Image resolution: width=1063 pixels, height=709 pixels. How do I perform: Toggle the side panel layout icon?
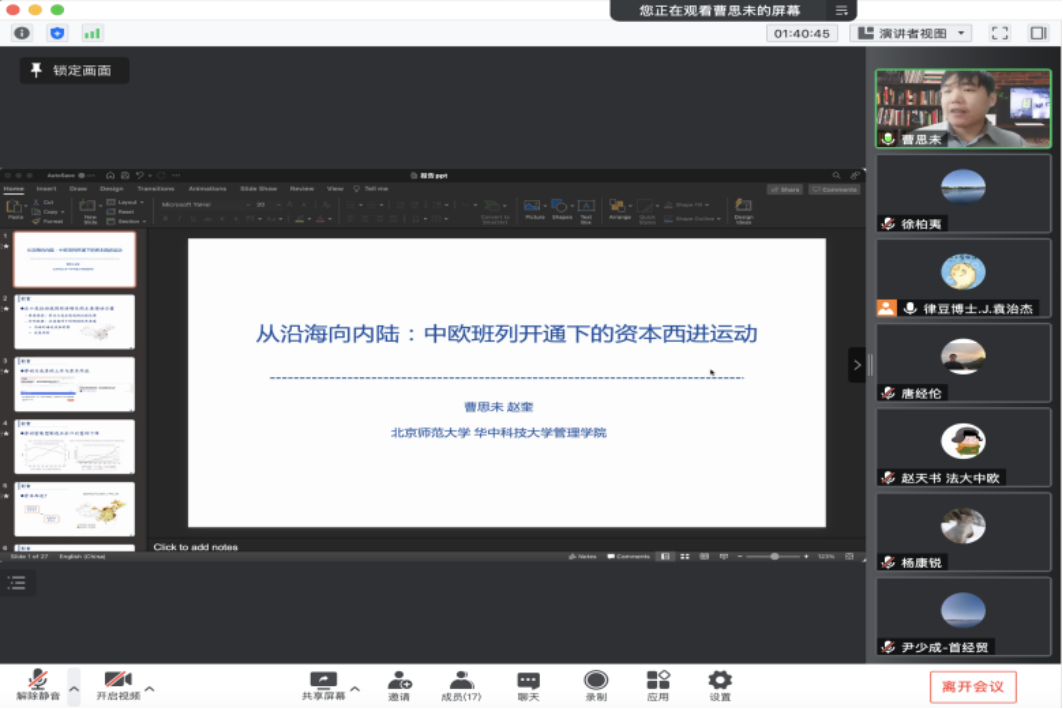1038,33
